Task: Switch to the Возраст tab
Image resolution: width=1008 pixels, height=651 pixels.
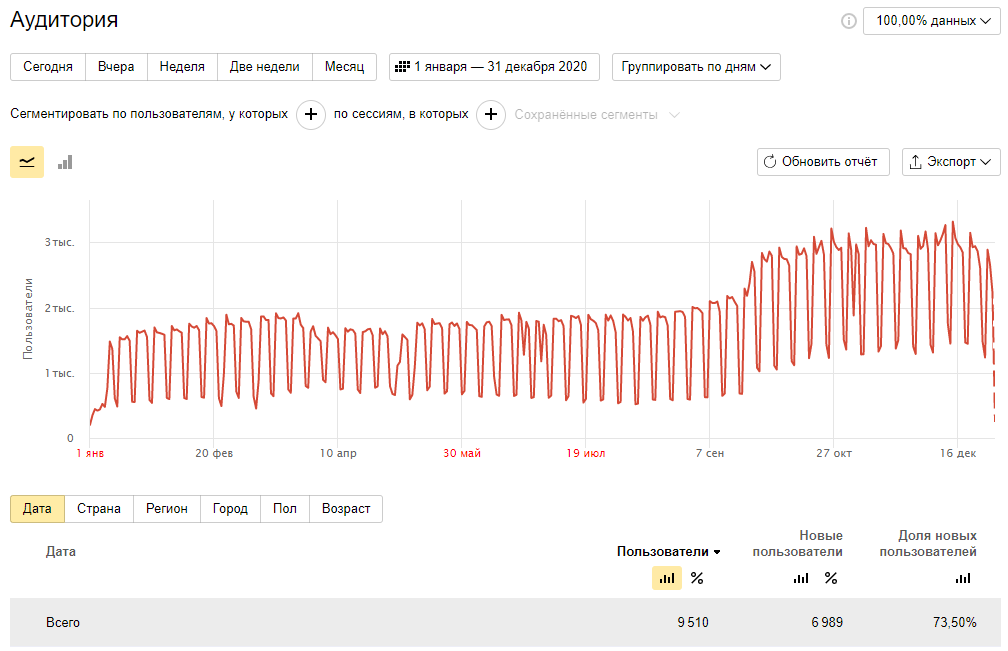Action: tap(346, 509)
